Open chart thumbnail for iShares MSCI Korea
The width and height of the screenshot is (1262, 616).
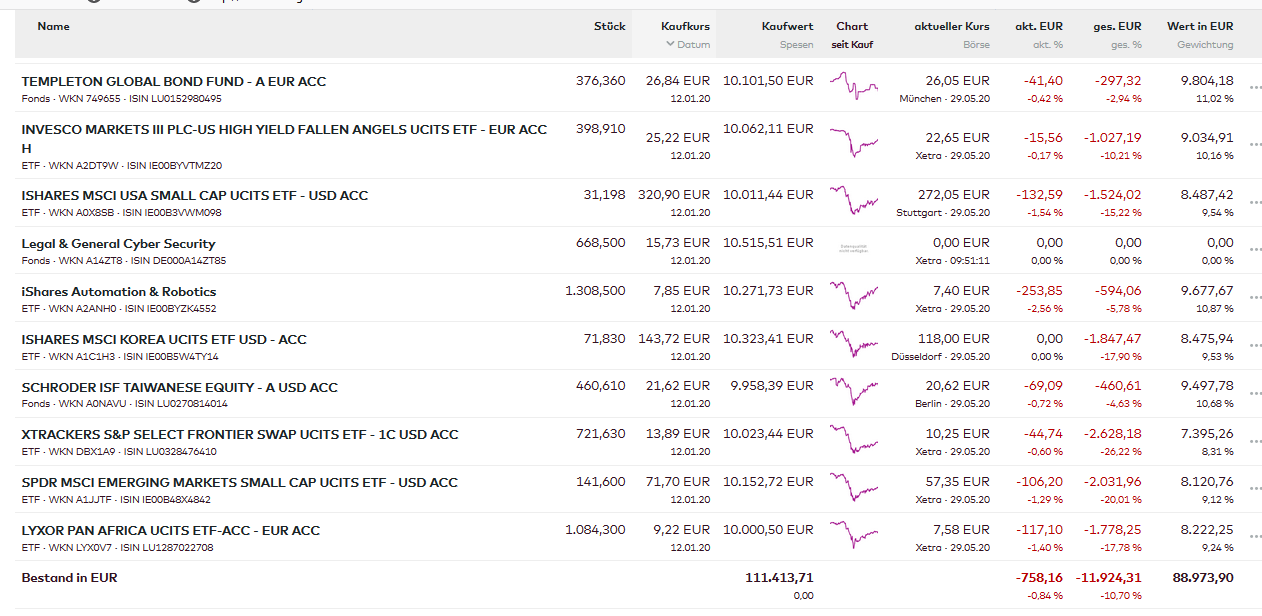(853, 344)
